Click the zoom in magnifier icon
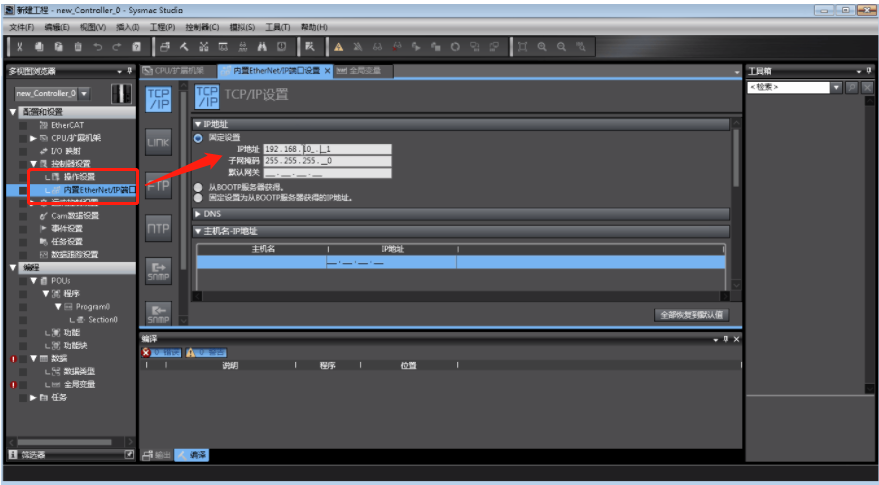This screenshot has height=485, width=879. click(x=542, y=47)
